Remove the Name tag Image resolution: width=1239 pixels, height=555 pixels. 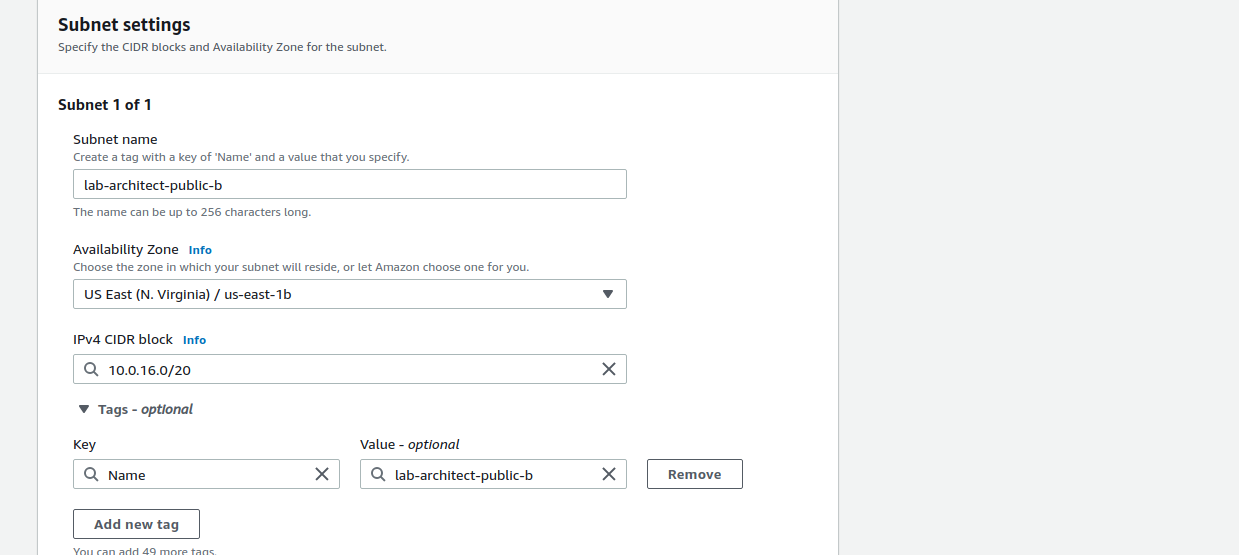point(694,474)
